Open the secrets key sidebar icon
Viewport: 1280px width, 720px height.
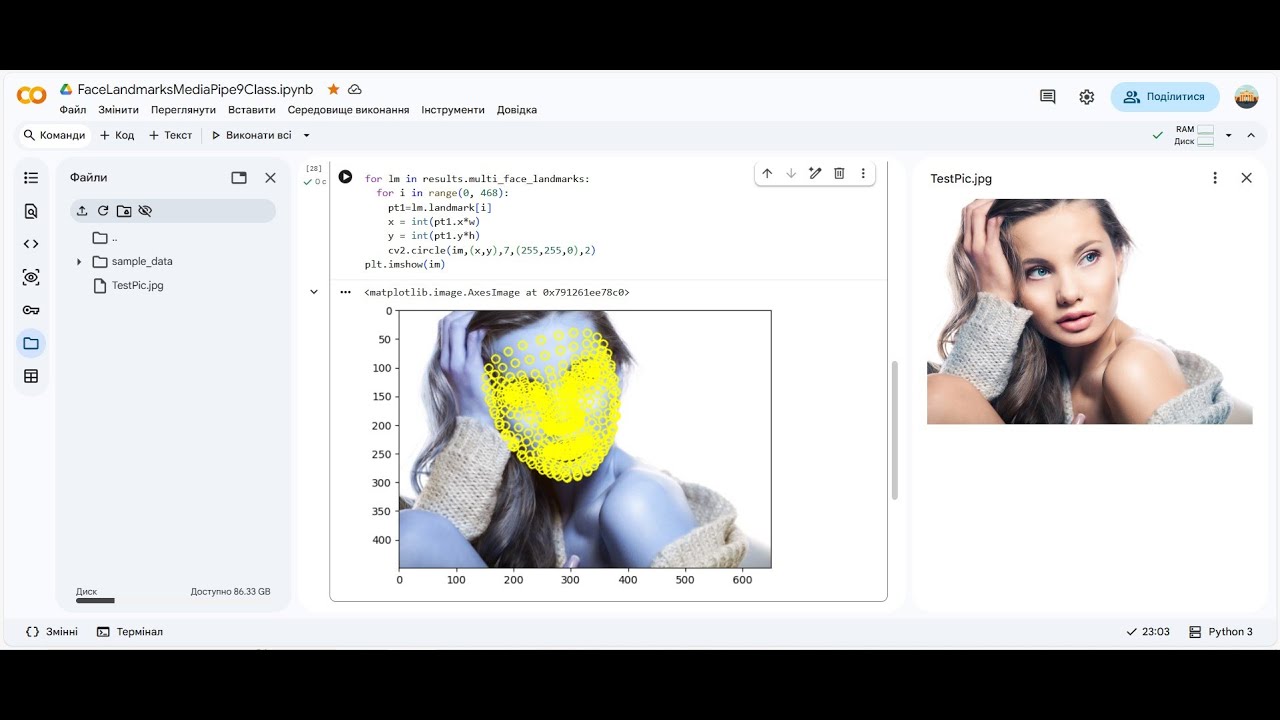[x=31, y=310]
